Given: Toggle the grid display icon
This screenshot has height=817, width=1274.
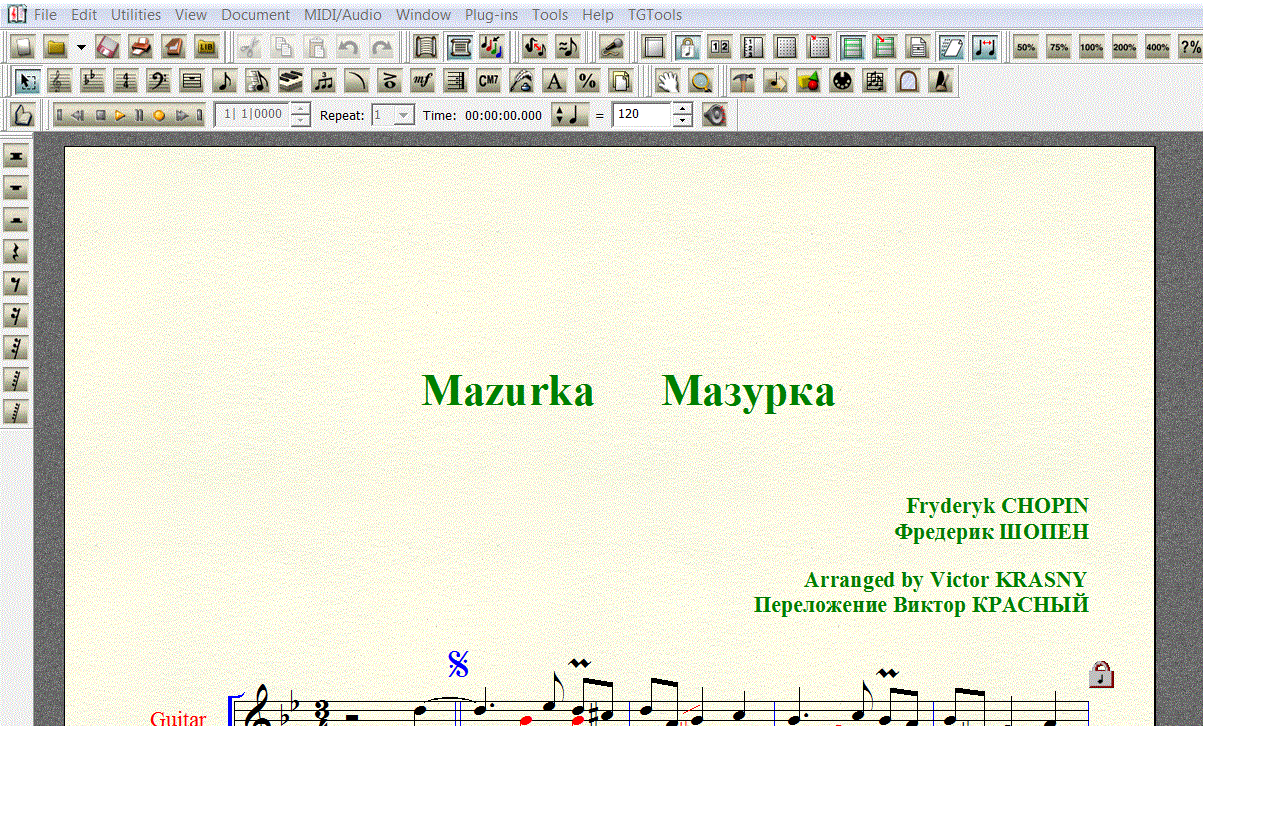Looking at the screenshot, I should pos(786,47).
